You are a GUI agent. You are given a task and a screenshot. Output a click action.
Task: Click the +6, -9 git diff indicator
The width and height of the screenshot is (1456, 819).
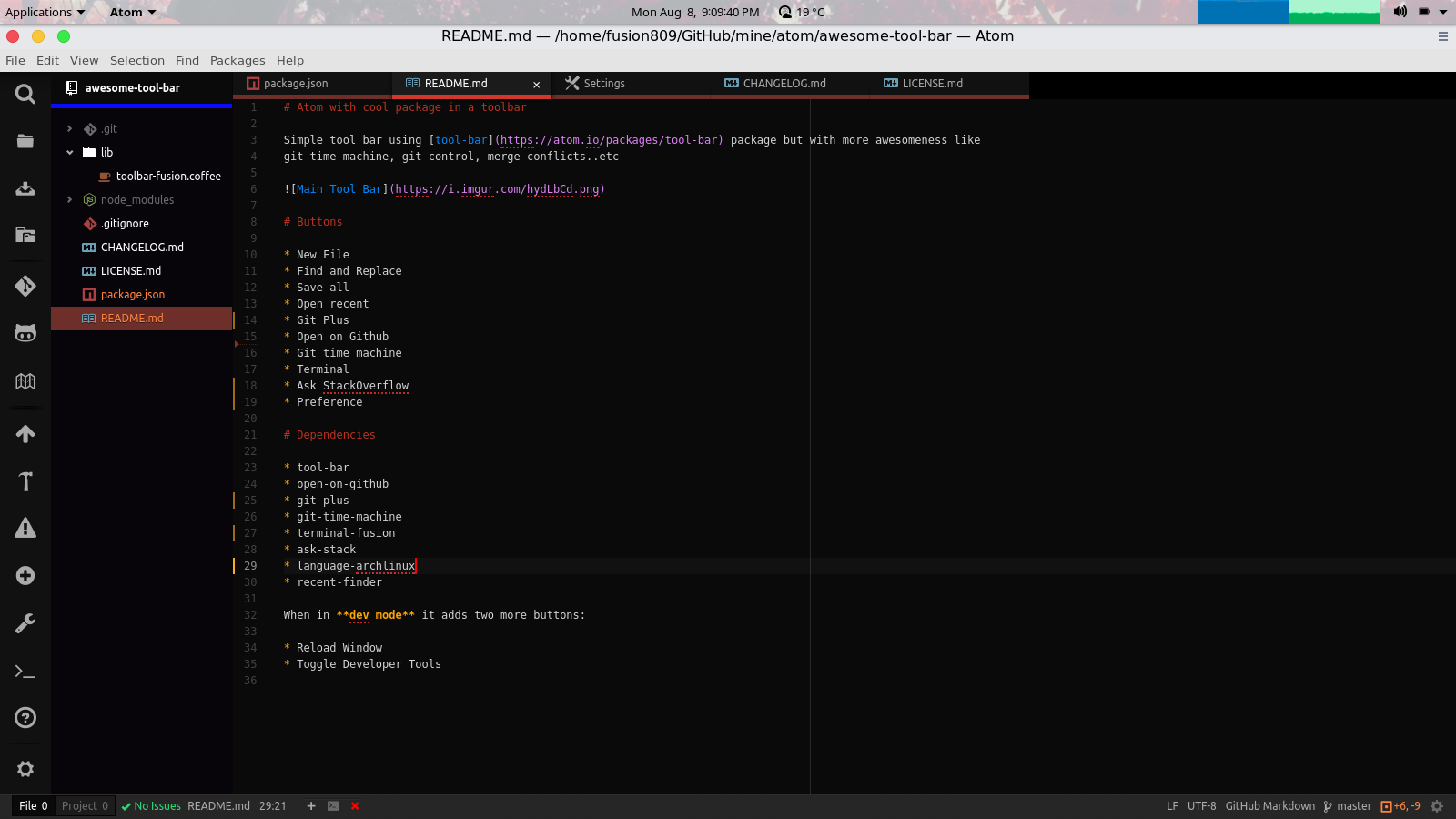[1400, 806]
